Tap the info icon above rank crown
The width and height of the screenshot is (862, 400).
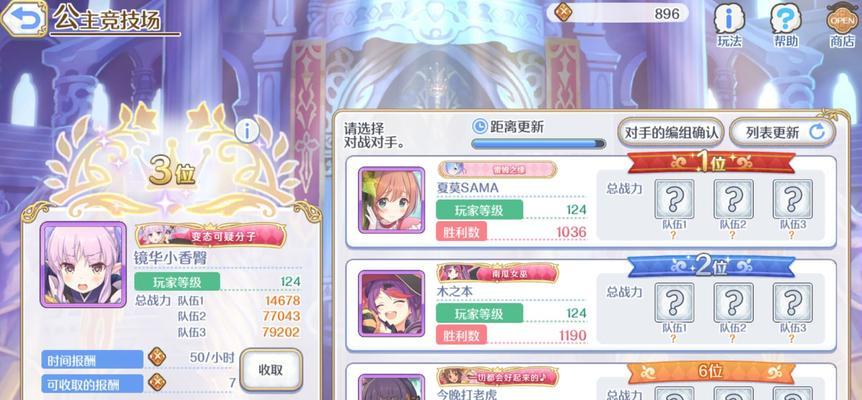(247, 132)
